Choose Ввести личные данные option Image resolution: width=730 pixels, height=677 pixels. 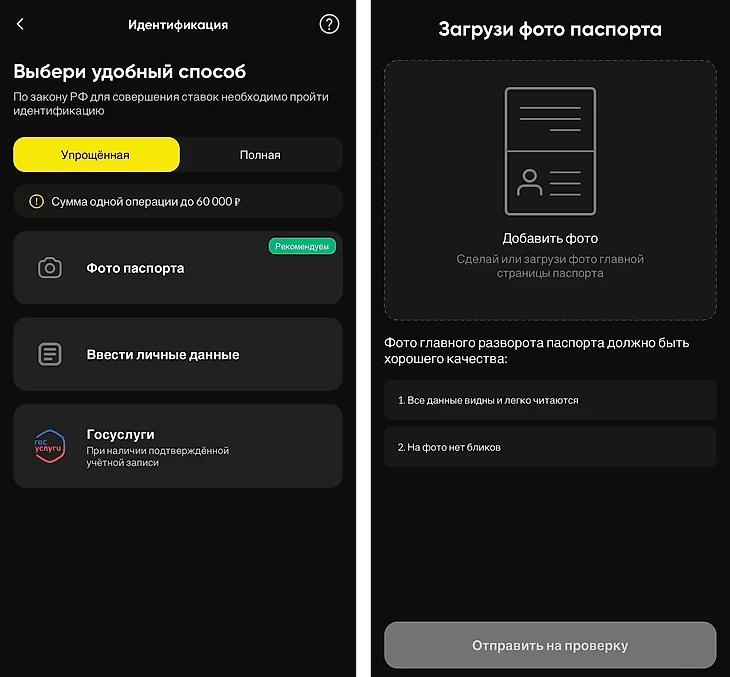click(x=178, y=354)
